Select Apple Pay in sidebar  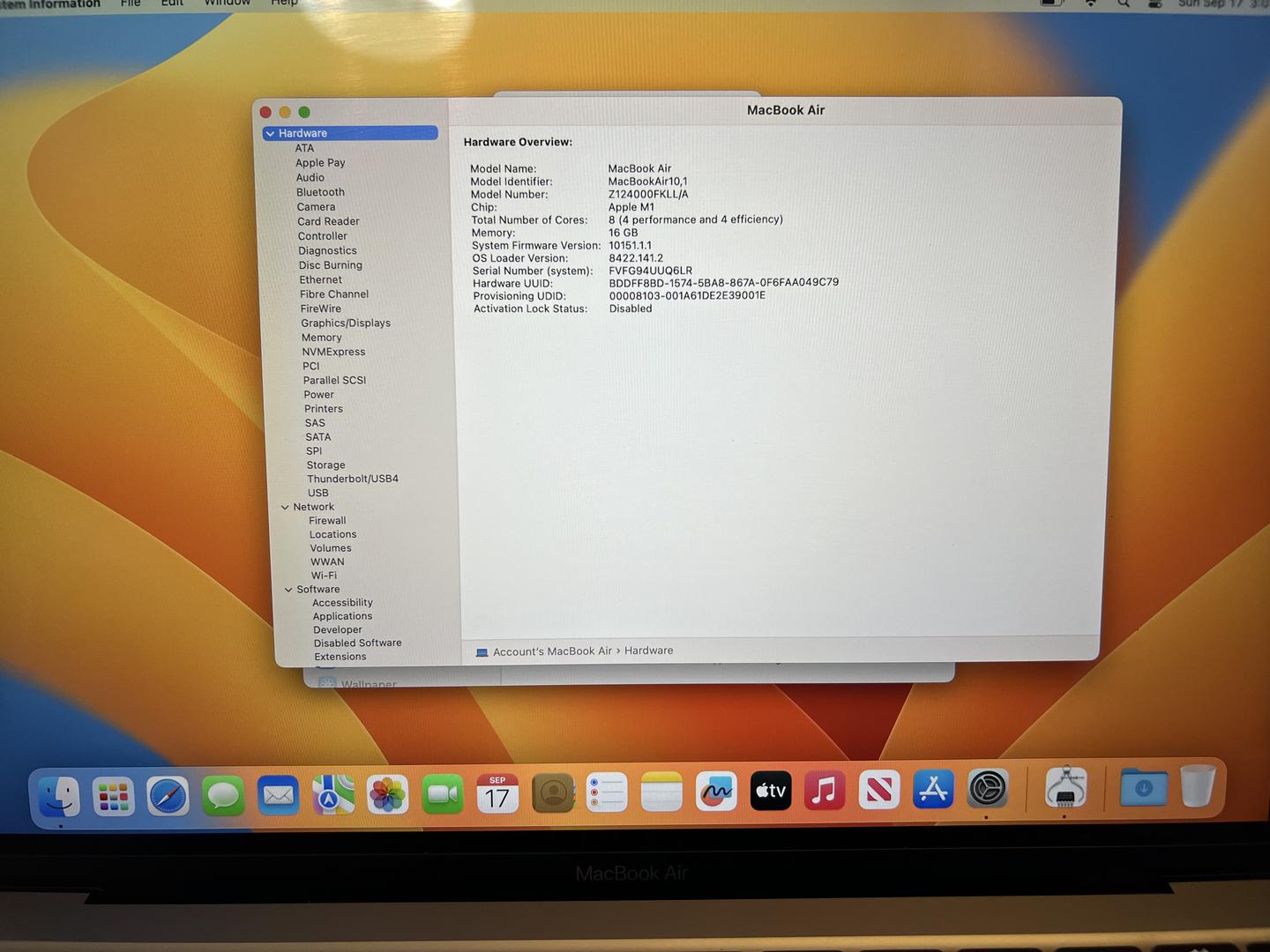[x=320, y=163]
